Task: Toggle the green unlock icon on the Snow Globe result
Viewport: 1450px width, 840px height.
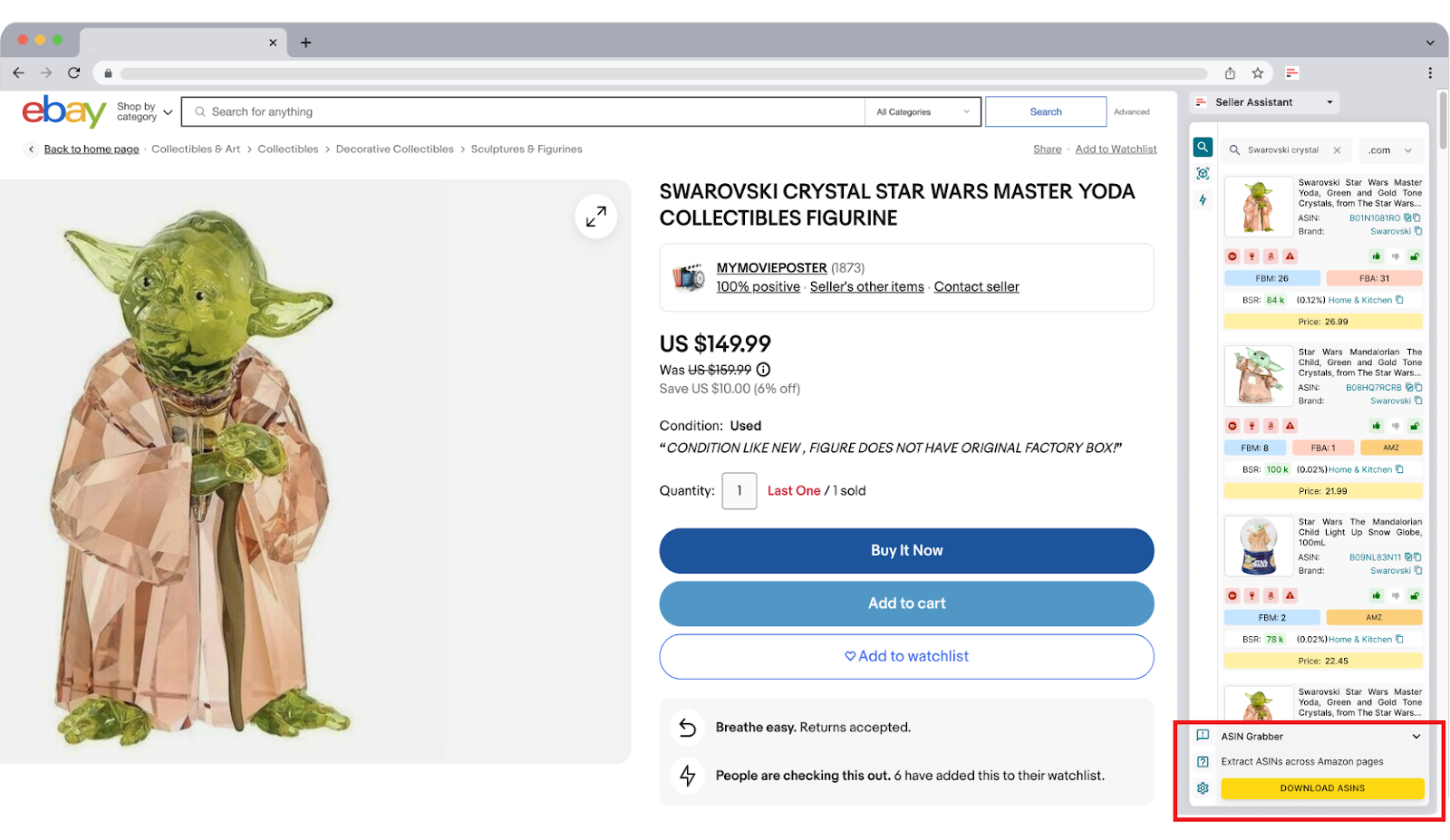Action: [1415, 595]
